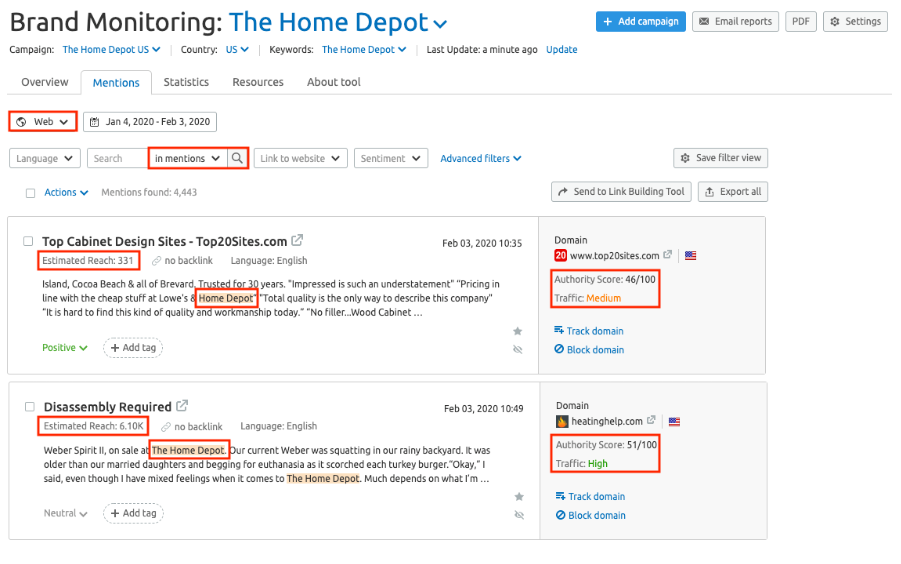Hide the Top Cabinet Design Sites mention
Screen dimensions: 901x564
point(517,349)
